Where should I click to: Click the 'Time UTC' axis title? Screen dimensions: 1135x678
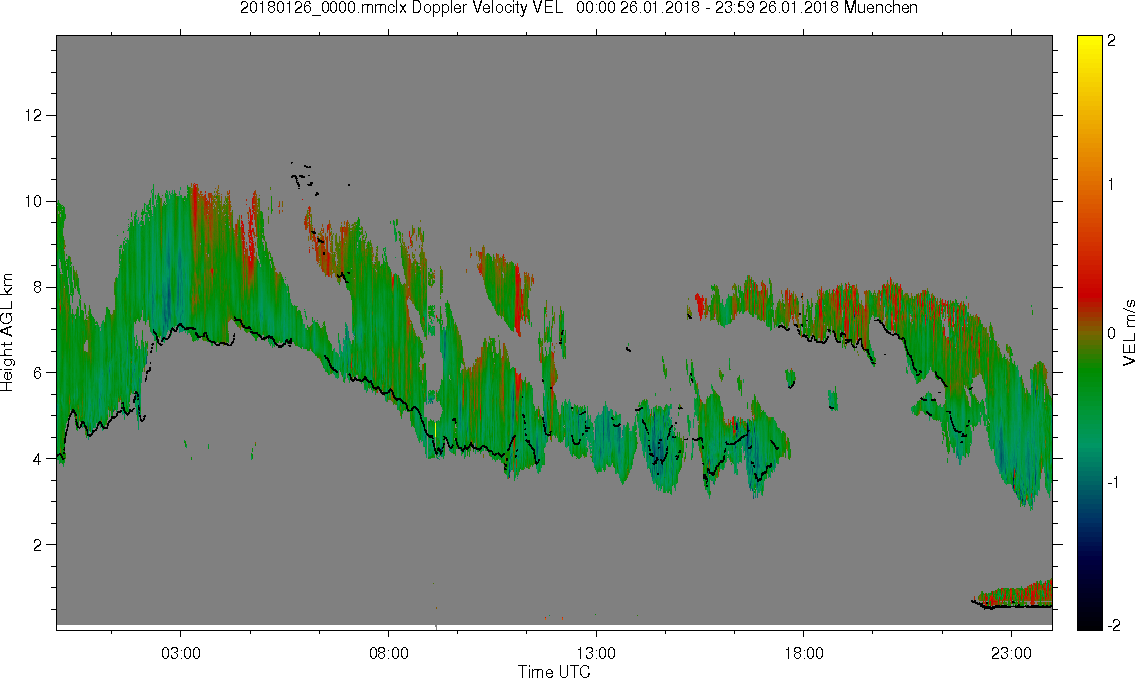tap(554, 671)
